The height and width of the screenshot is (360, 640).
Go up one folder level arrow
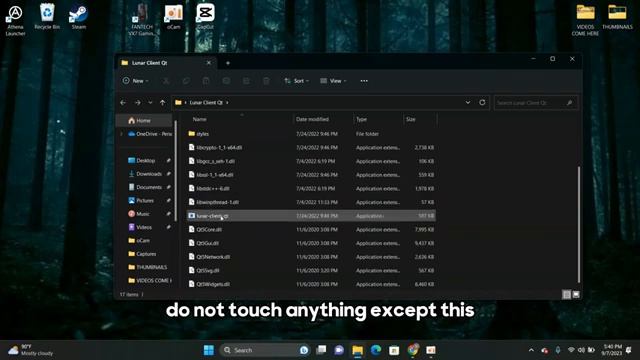click(162, 102)
